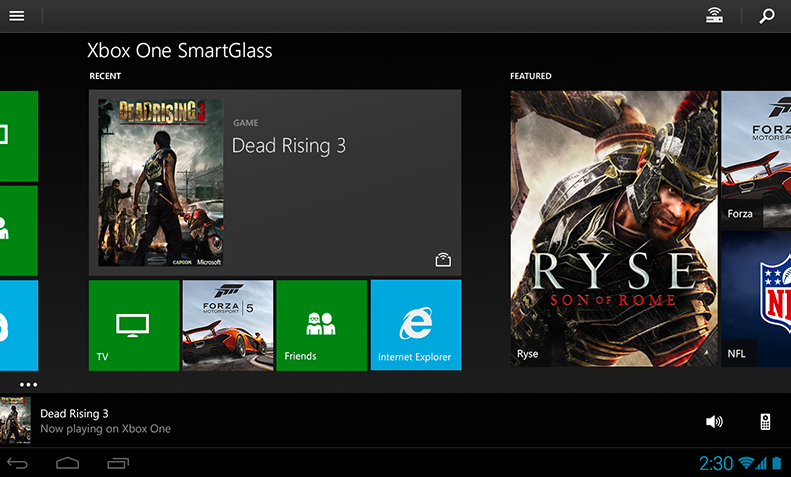Tap the console connection icon

[714, 16]
